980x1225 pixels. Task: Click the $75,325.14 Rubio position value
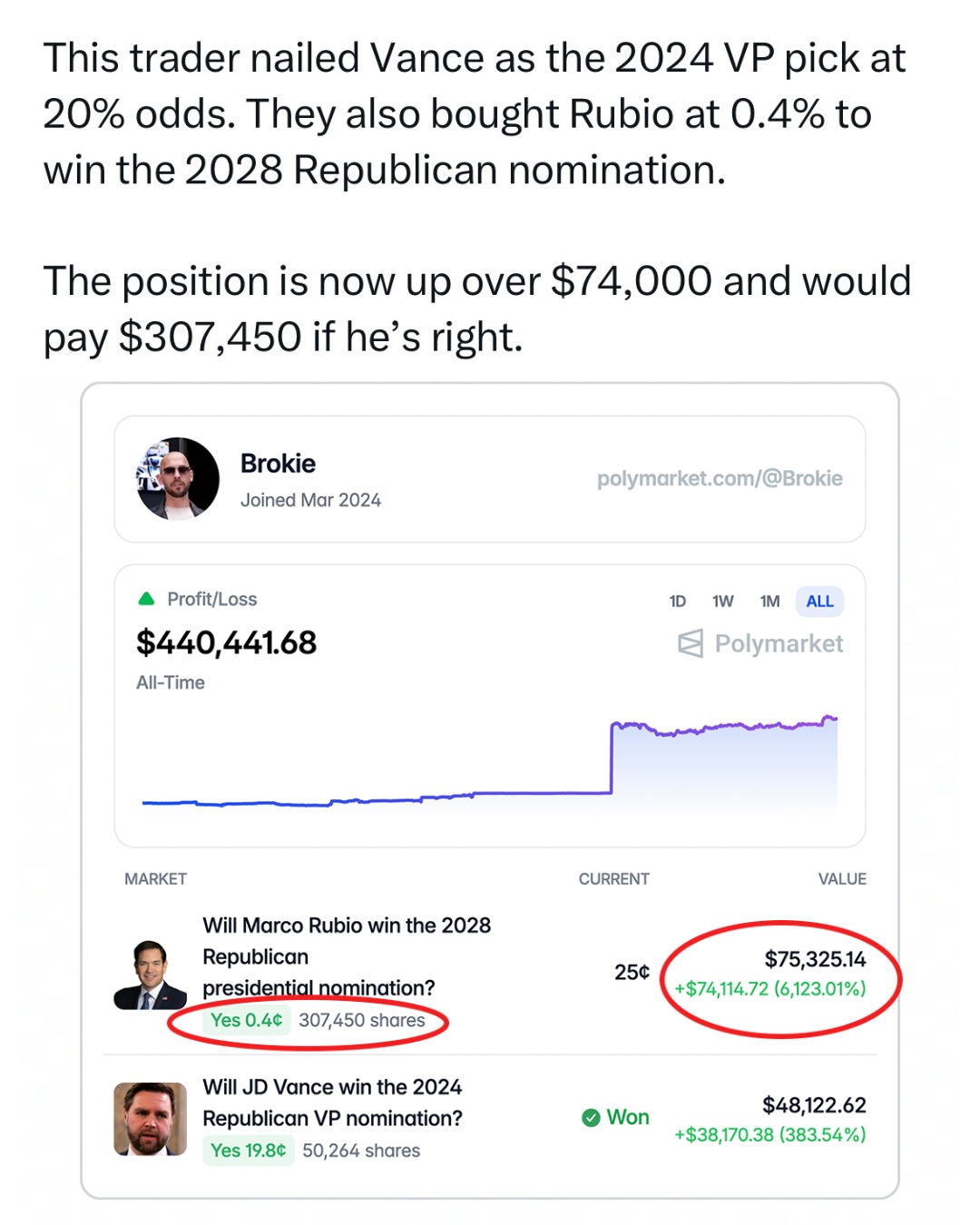815,959
